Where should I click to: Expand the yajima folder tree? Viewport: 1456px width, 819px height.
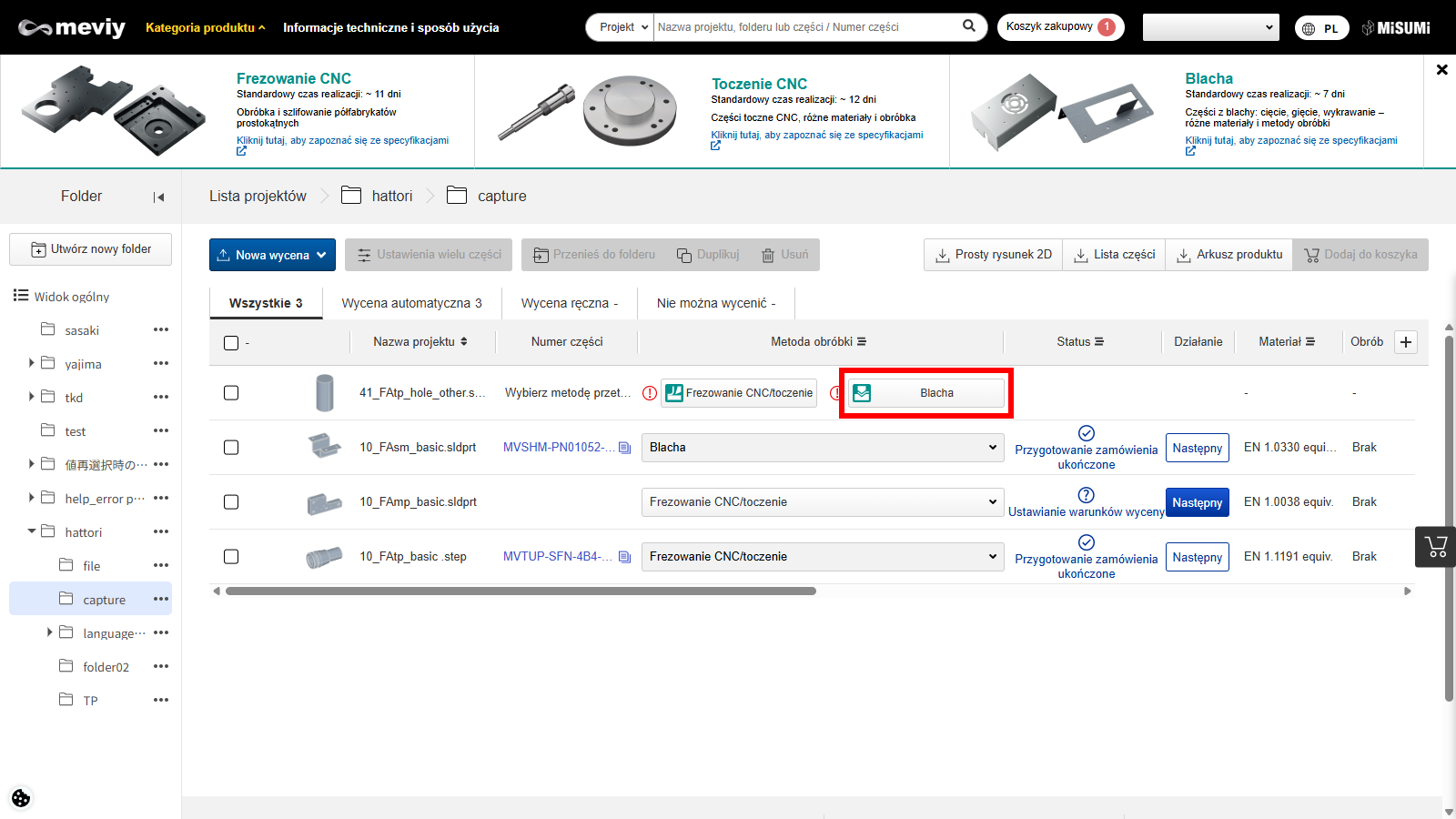pos(32,363)
